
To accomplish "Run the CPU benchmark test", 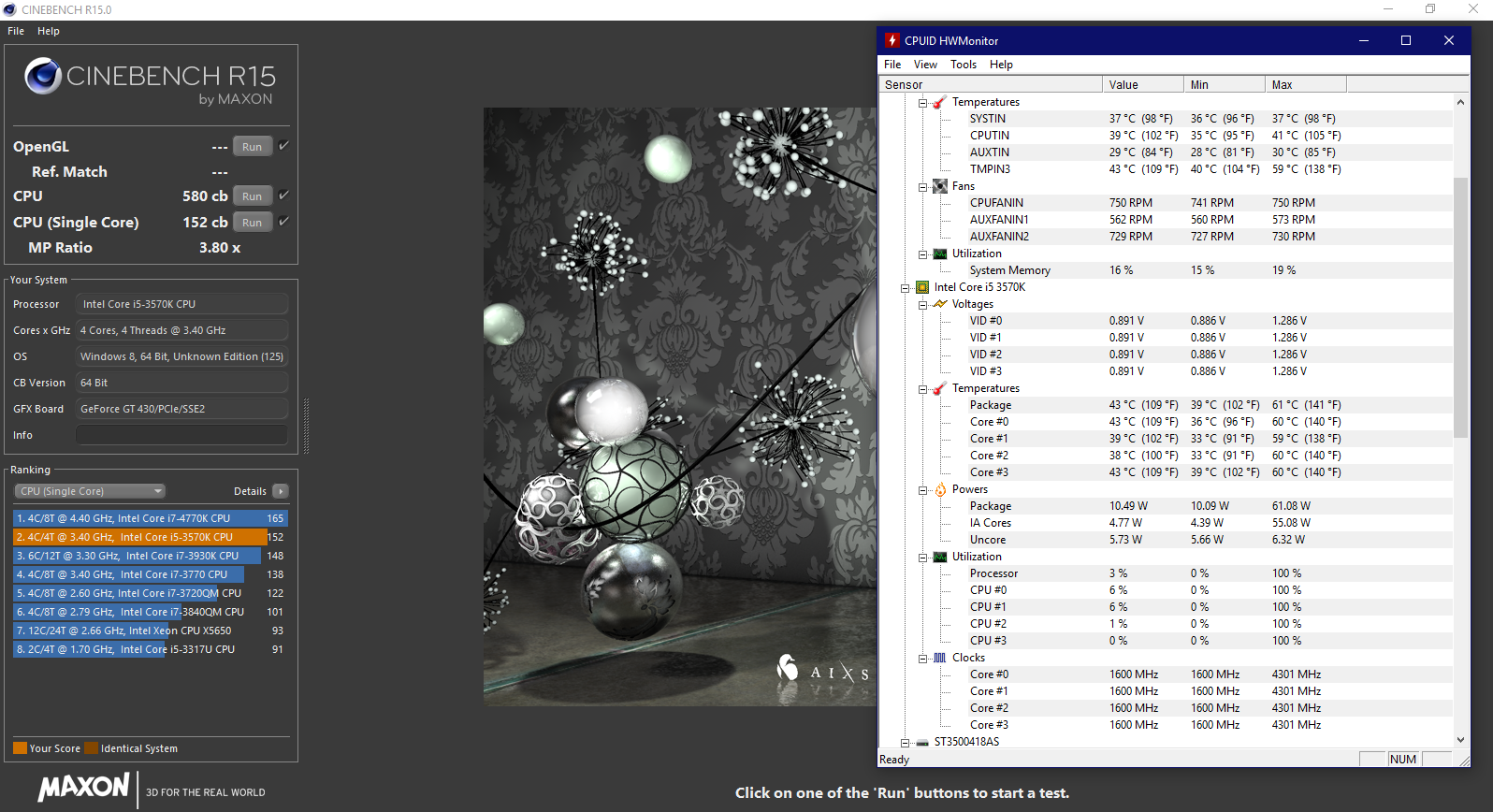I will point(252,196).
